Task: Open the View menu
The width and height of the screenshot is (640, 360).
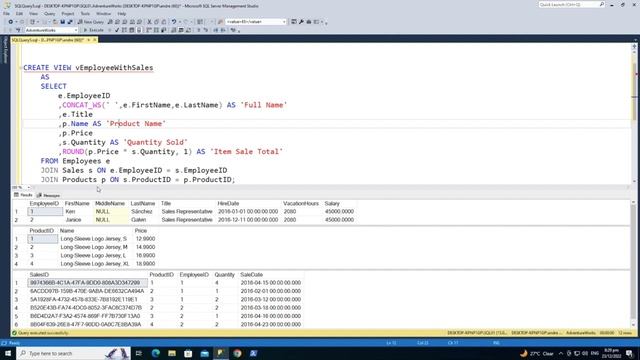Action: (x=33, y=13)
